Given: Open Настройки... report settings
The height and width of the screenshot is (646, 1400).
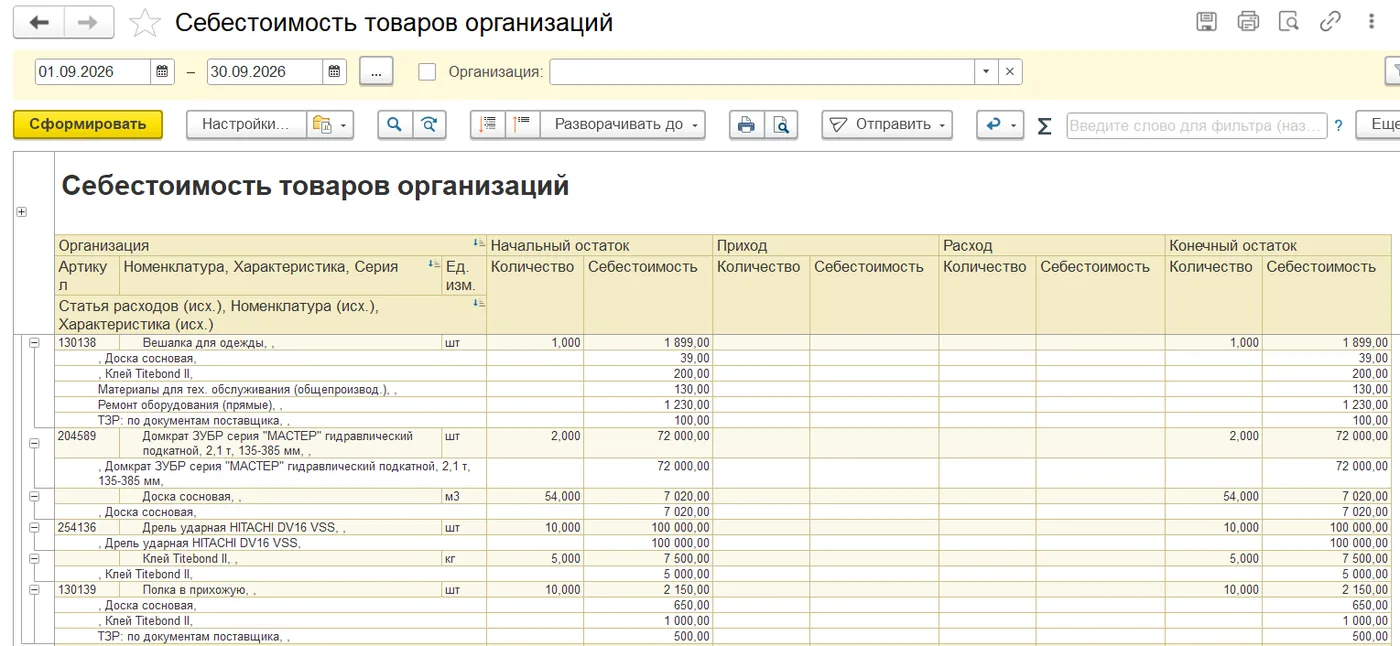Looking at the screenshot, I should coord(246,124).
